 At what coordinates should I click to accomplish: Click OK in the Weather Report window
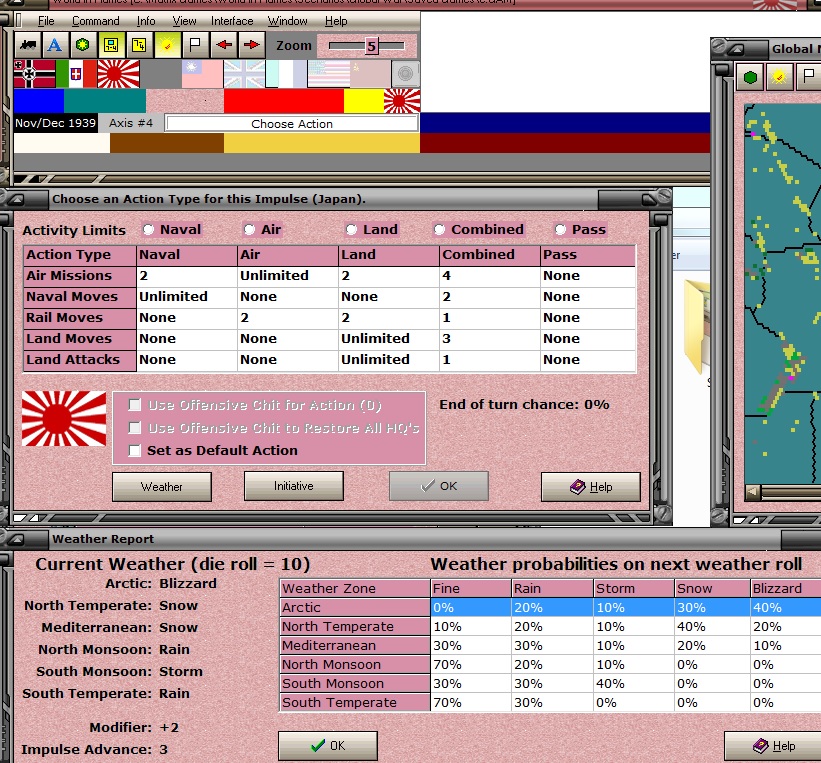click(328, 745)
